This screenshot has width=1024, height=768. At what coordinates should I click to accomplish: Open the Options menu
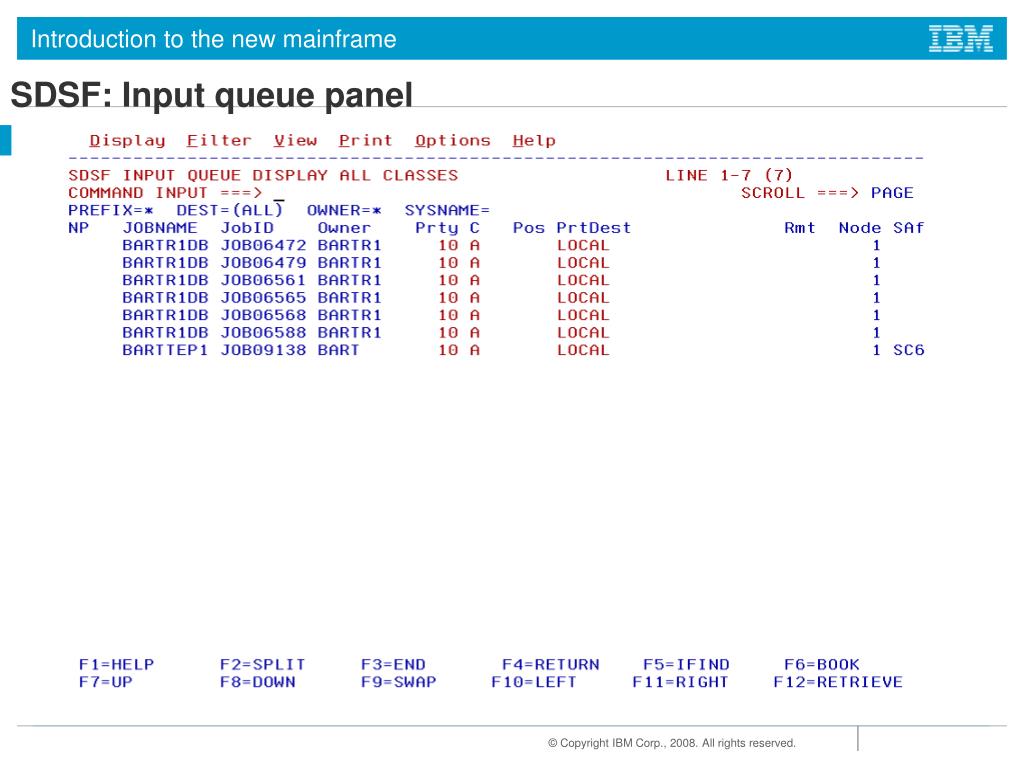(453, 141)
